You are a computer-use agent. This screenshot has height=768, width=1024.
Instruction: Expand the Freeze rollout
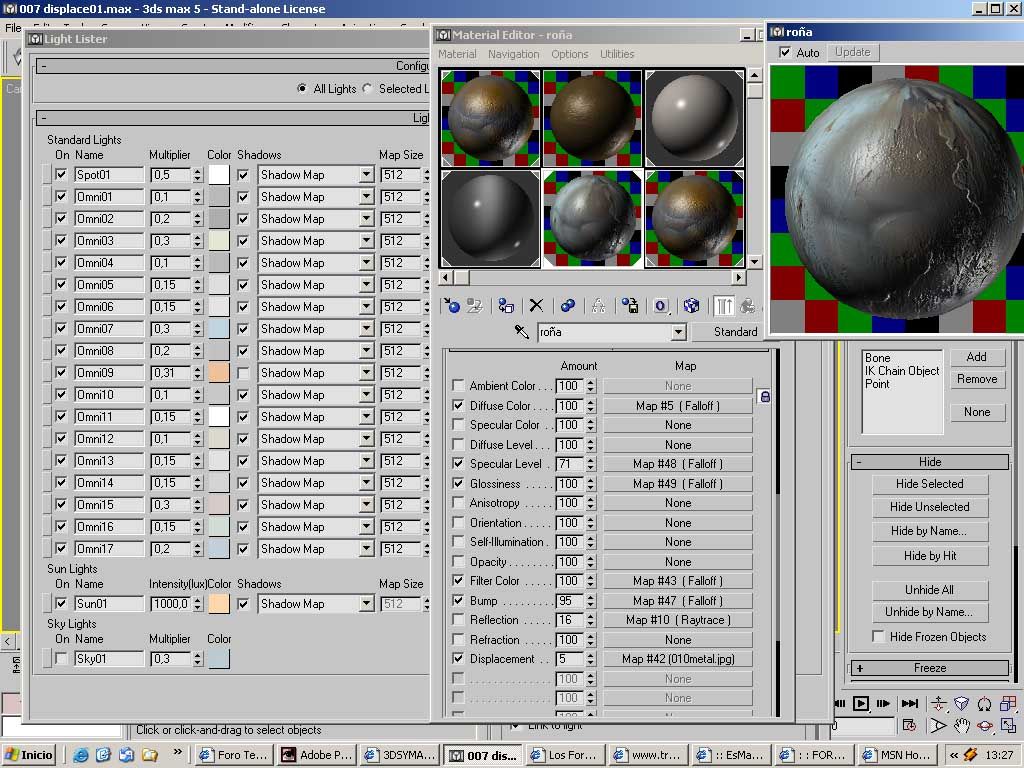pos(929,668)
